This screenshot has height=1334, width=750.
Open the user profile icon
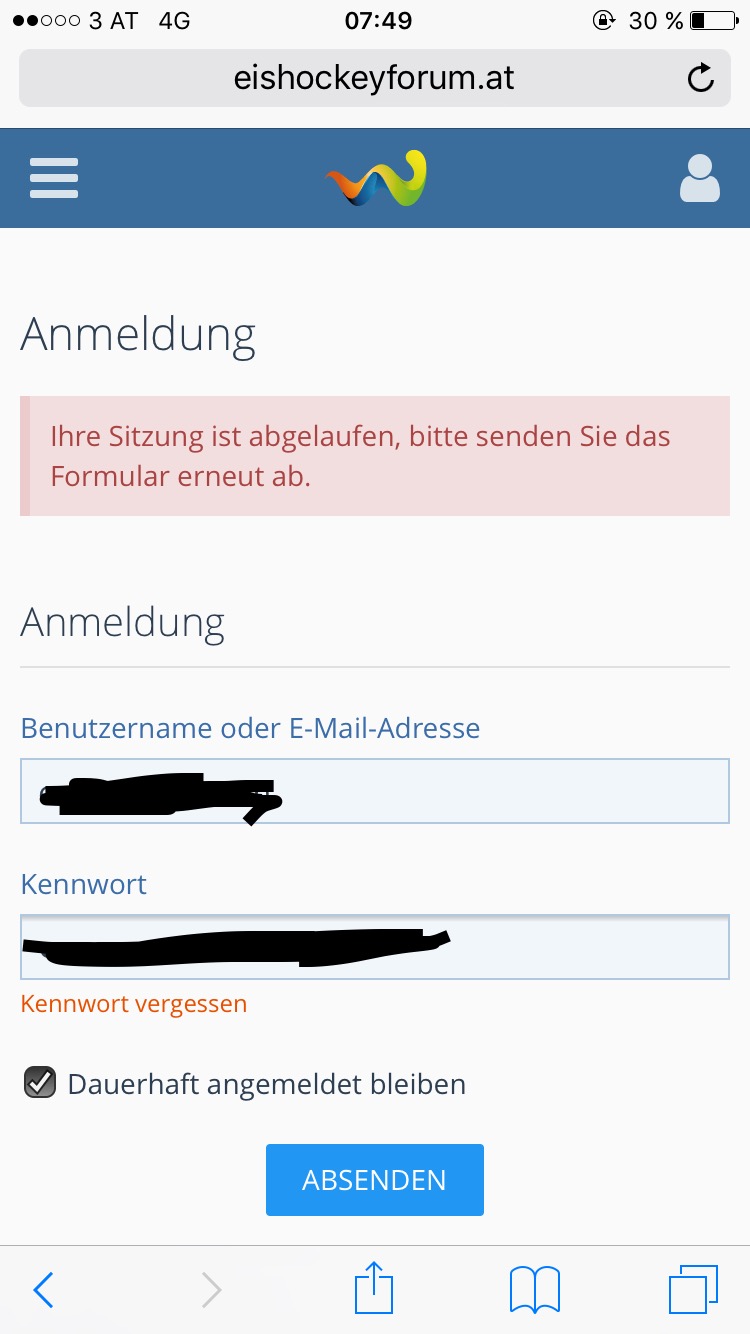699,179
